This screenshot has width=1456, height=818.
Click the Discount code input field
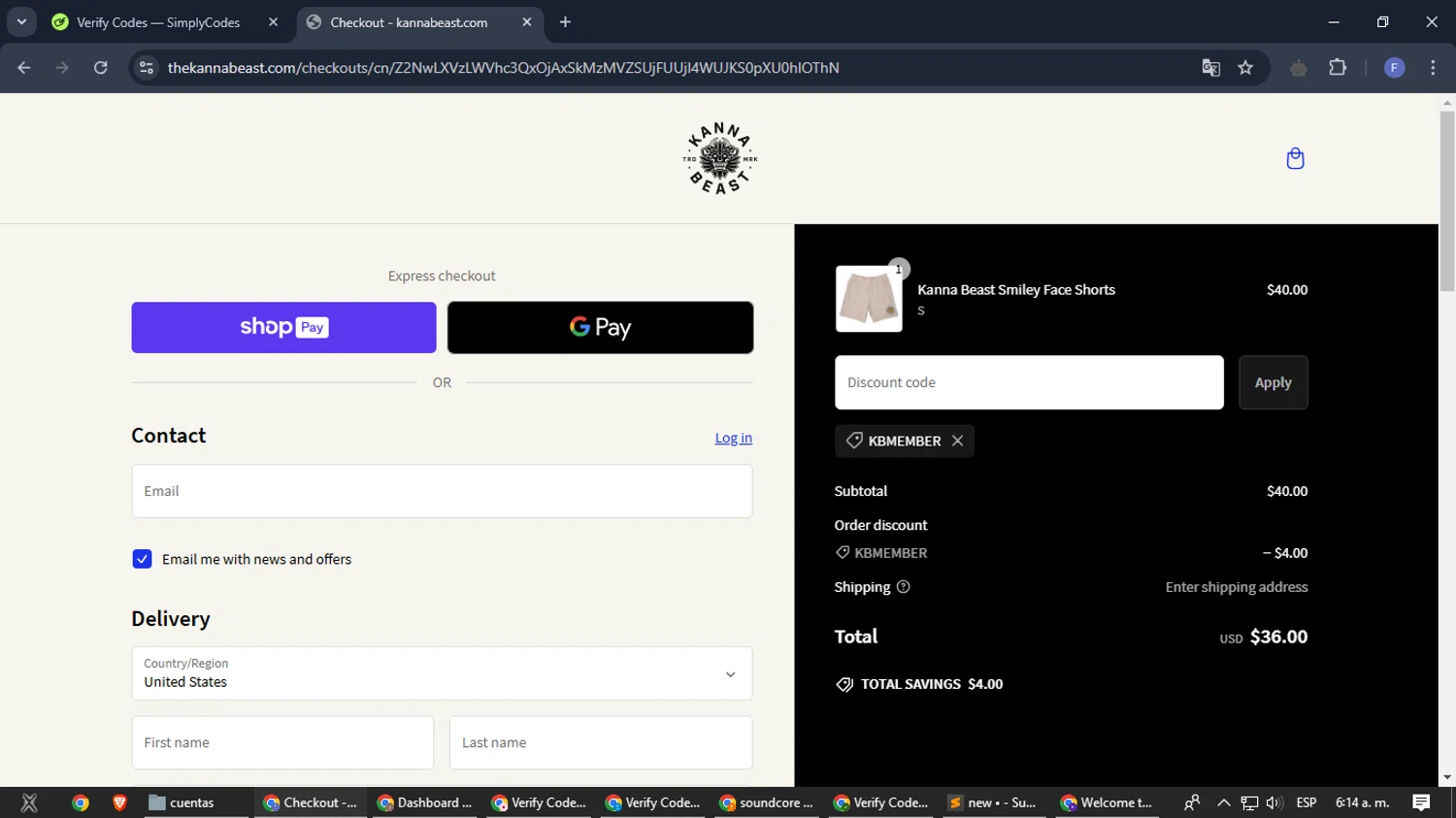click(x=1029, y=382)
